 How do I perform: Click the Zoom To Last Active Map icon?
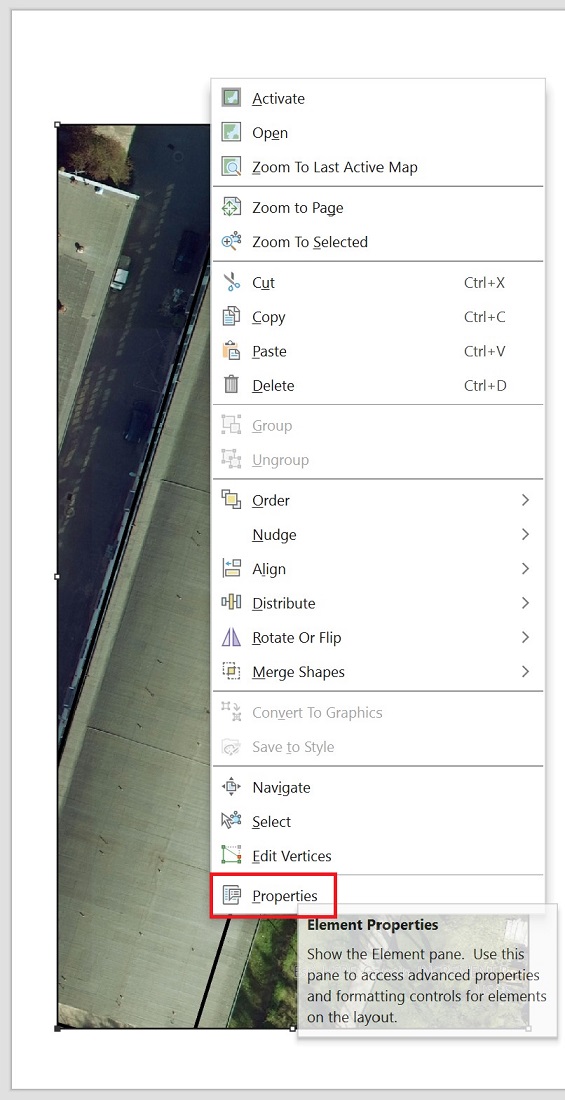[x=231, y=167]
